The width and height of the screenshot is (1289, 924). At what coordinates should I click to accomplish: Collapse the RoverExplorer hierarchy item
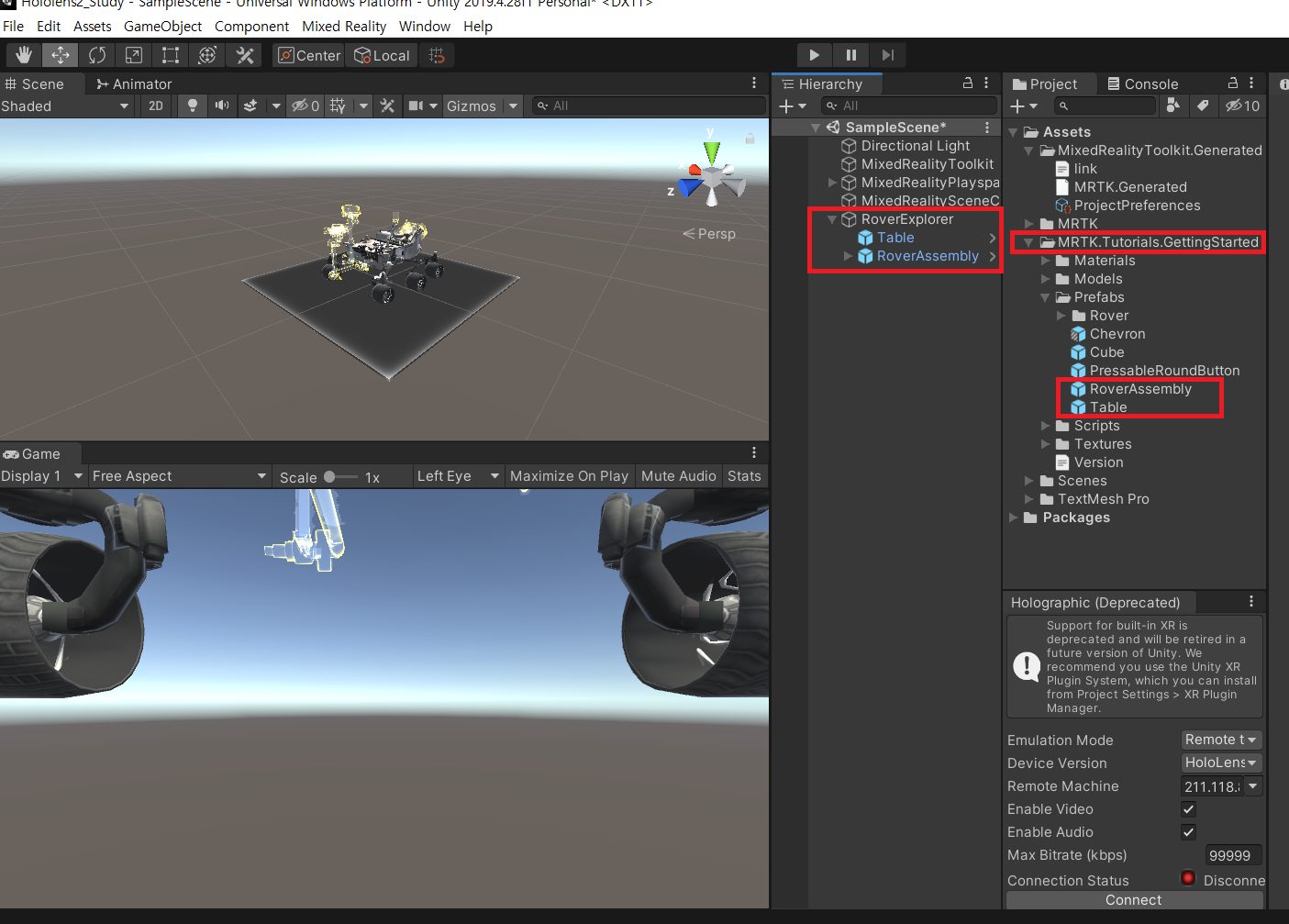832,219
